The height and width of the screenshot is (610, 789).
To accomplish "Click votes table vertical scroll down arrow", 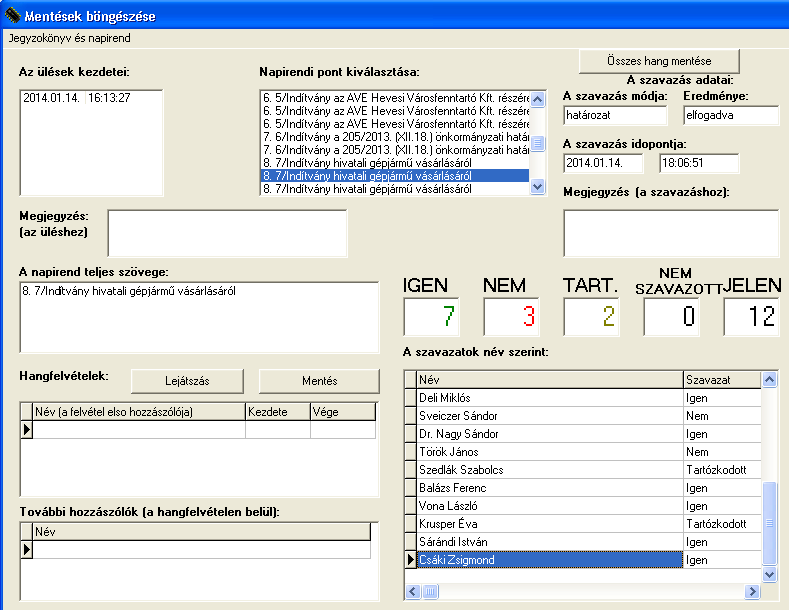I will [x=769, y=574].
